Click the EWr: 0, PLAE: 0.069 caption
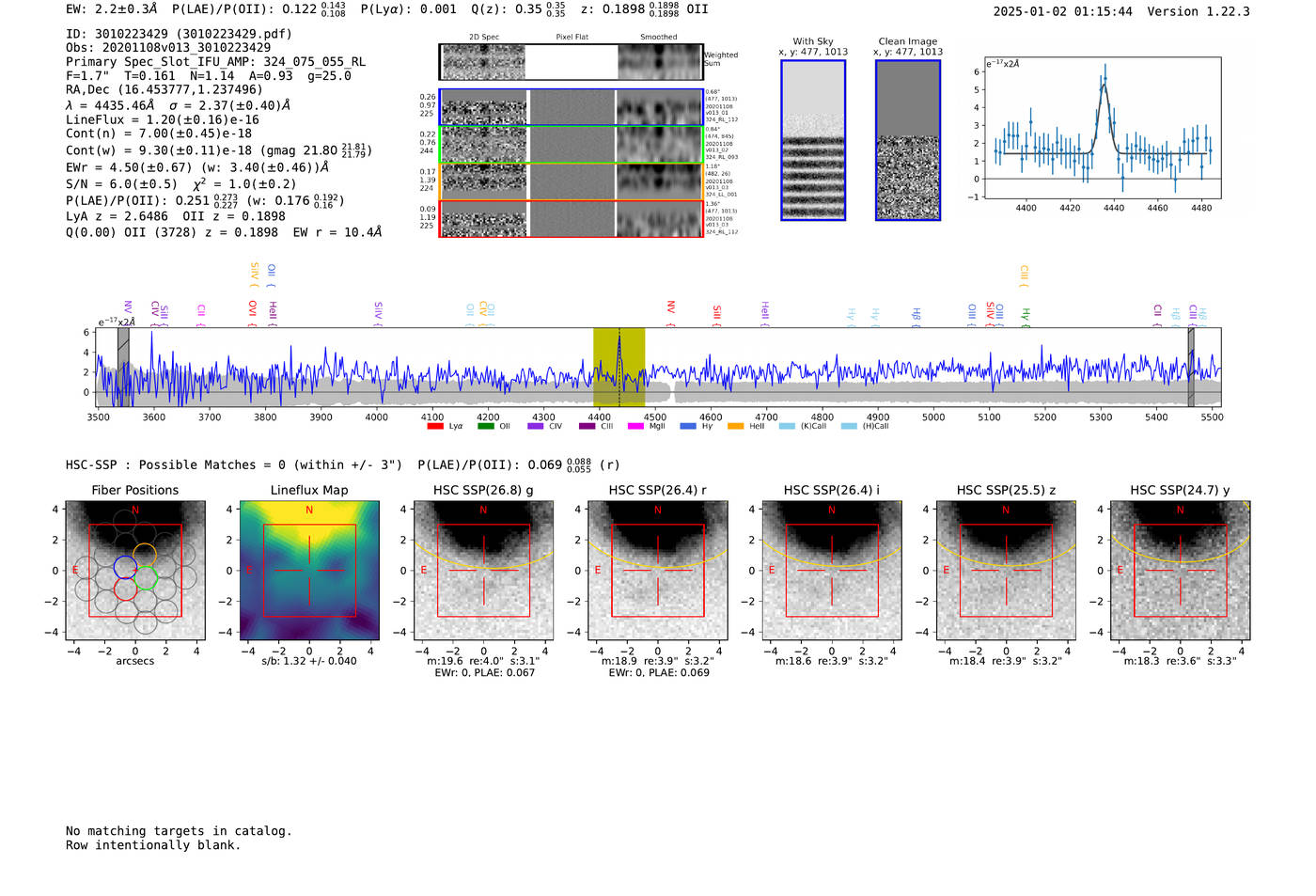Screen dimensions: 1316x896 659,673
